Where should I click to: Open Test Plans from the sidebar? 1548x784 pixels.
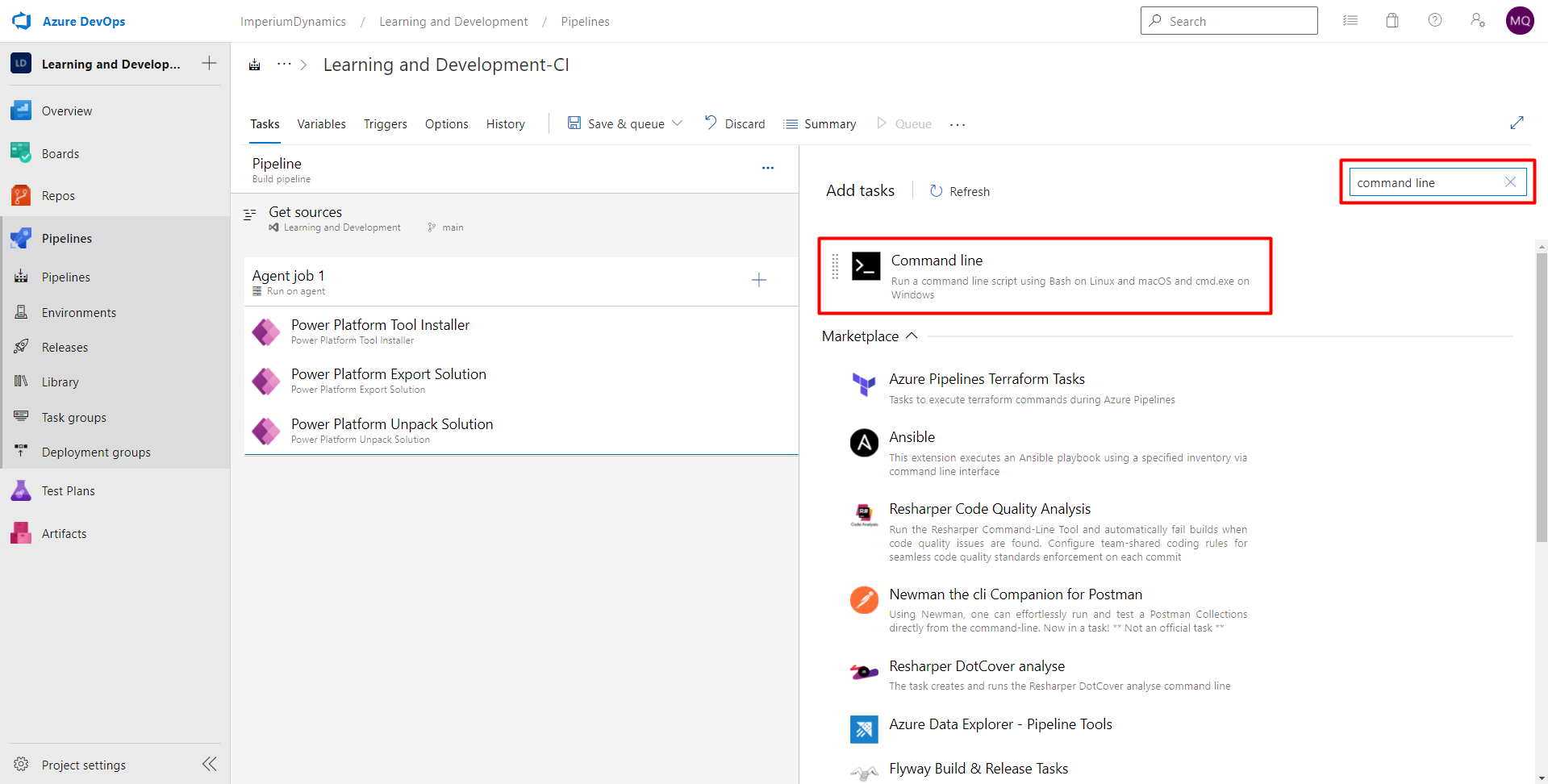pyautogui.click(x=69, y=490)
